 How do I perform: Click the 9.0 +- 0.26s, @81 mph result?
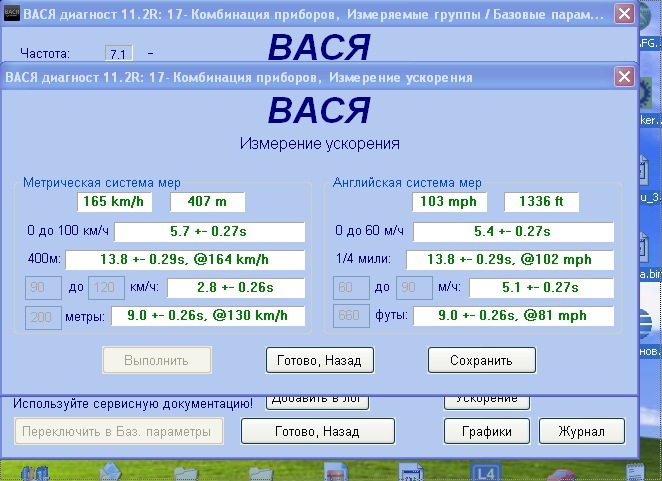point(513,315)
